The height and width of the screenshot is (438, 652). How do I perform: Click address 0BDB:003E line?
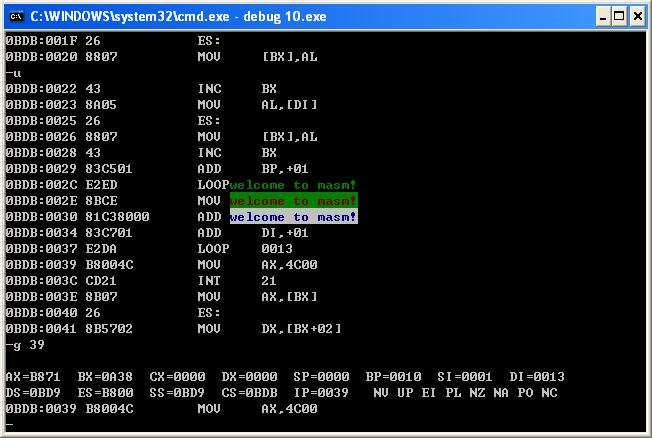point(42,297)
